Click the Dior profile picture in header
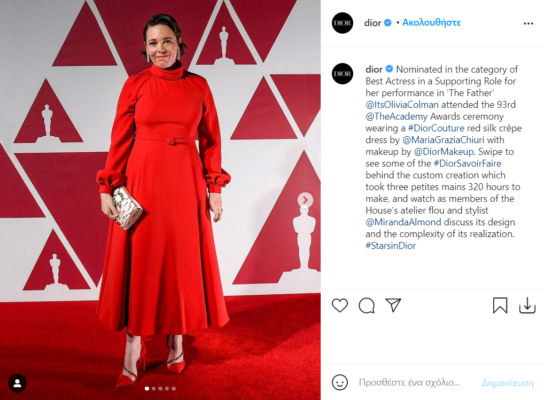Viewport: 544px width, 400px height. [x=342, y=23]
